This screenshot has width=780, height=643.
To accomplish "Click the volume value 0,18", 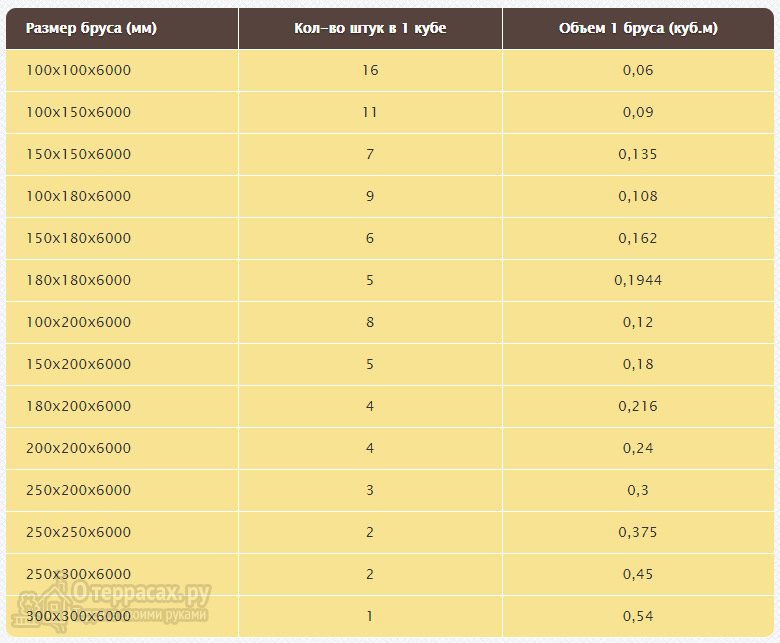I will [x=638, y=364].
